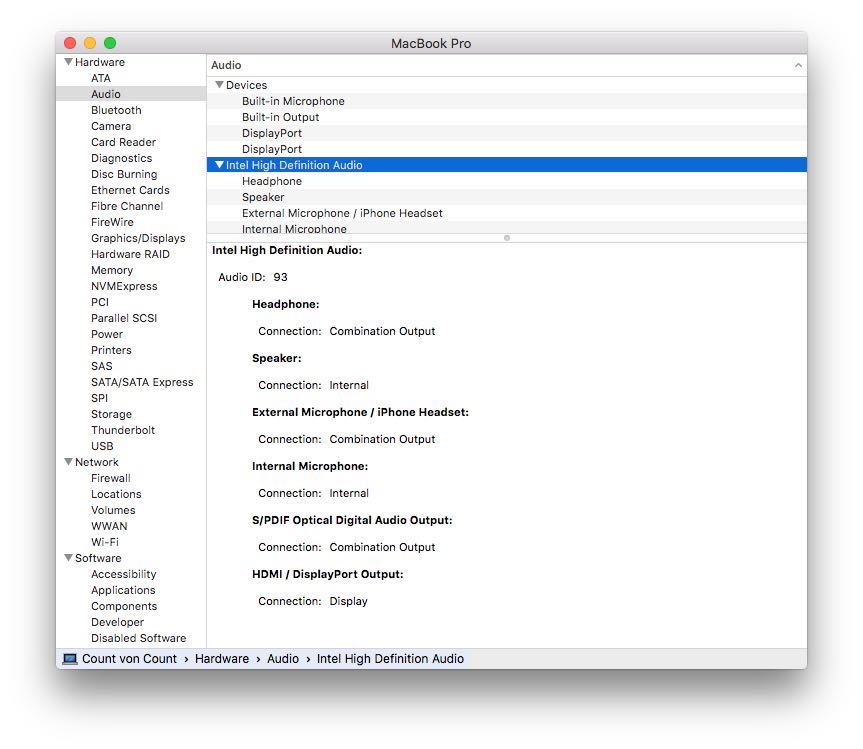The width and height of the screenshot is (863, 749).
Task: Open the Memory section
Action: (112, 270)
